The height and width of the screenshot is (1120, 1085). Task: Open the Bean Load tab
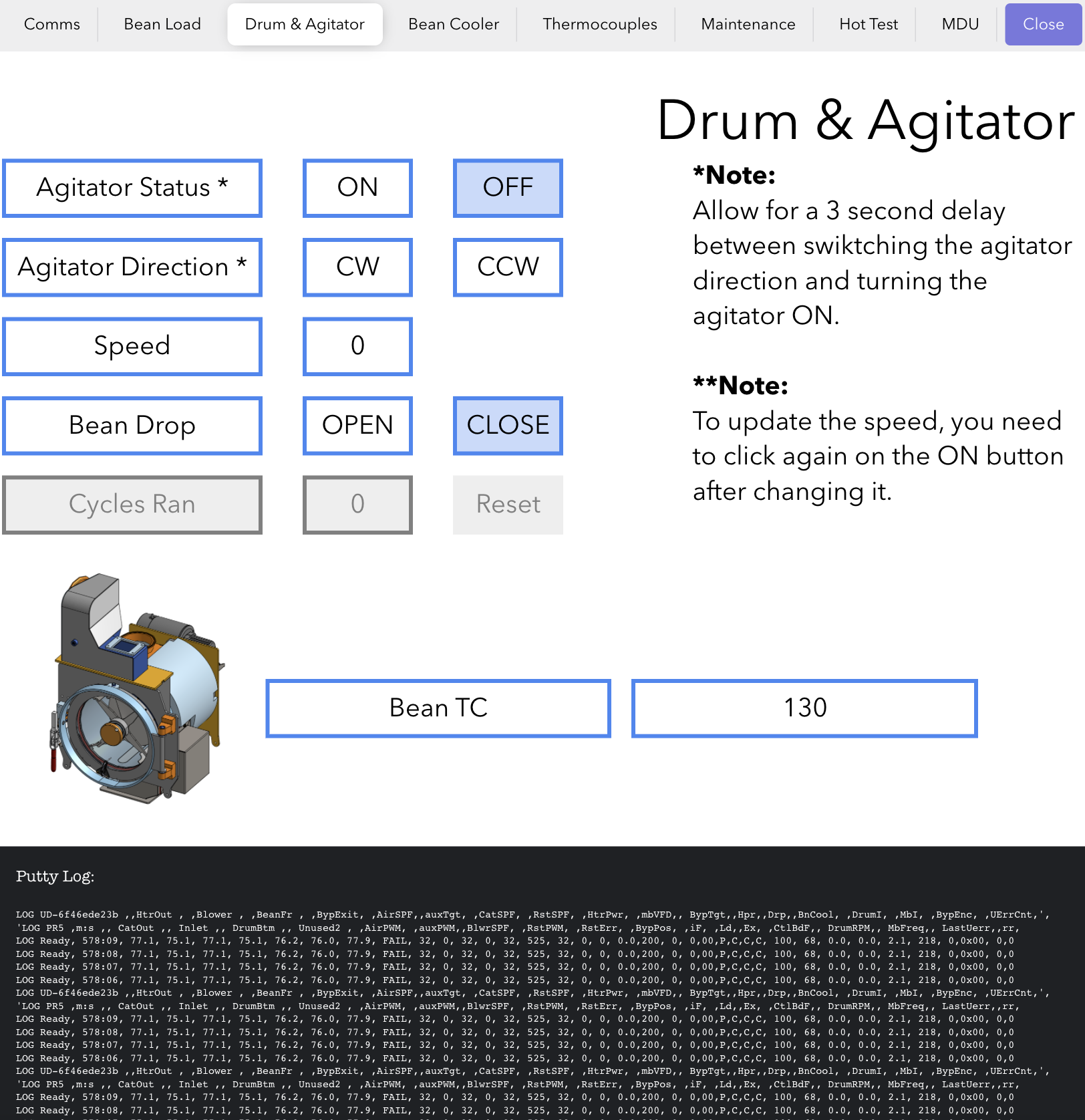(162, 24)
